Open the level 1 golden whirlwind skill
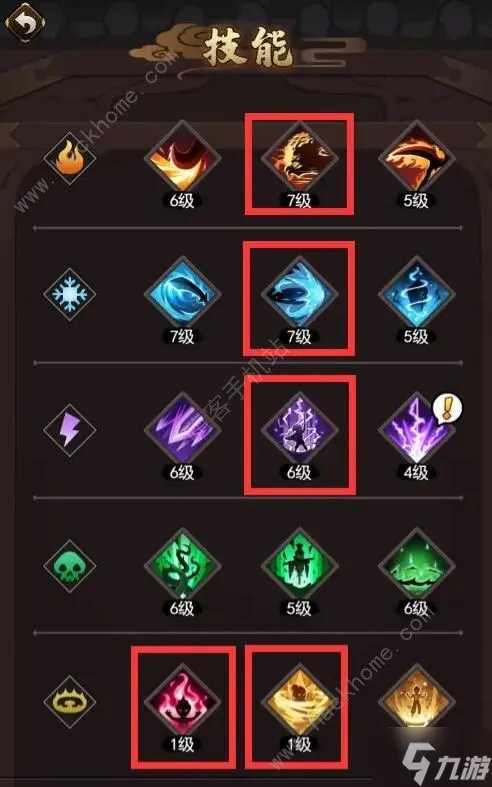The height and width of the screenshot is (787, 492). (x=299, y=702)
